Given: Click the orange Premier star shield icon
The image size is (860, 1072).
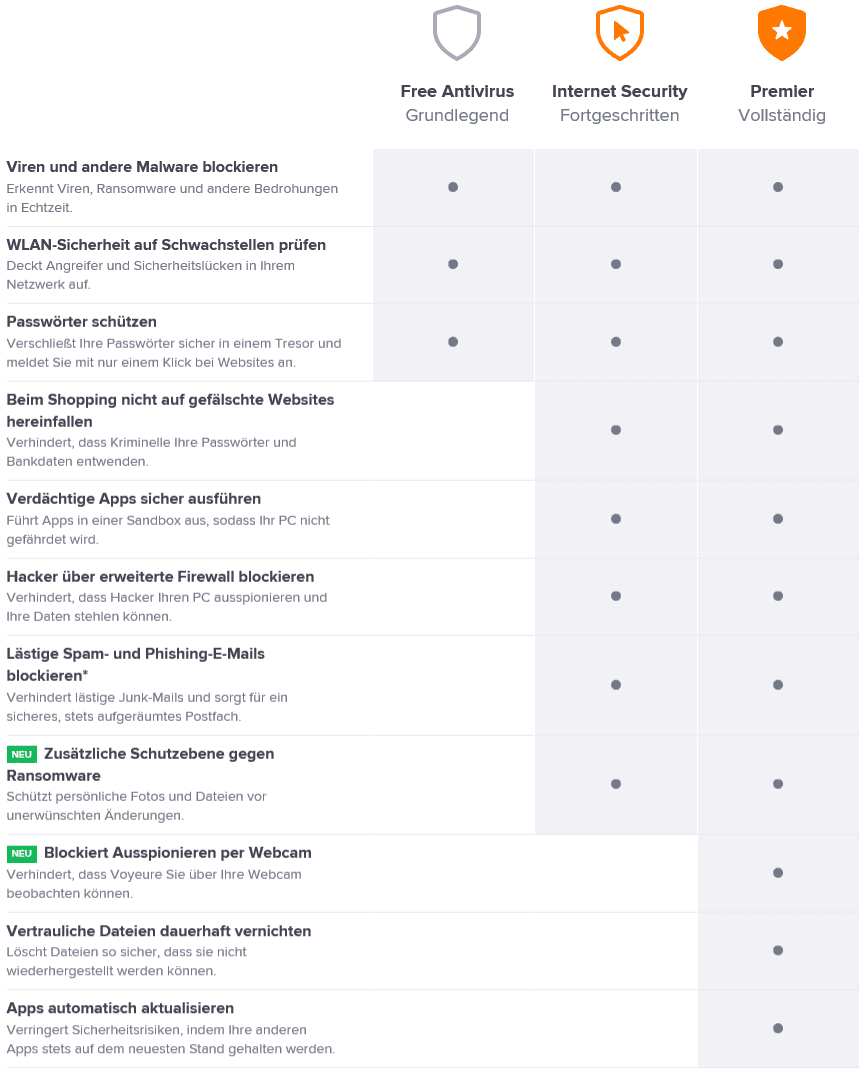Looking at the screenshot, I should pyautogui.click(x=782, y=33).
